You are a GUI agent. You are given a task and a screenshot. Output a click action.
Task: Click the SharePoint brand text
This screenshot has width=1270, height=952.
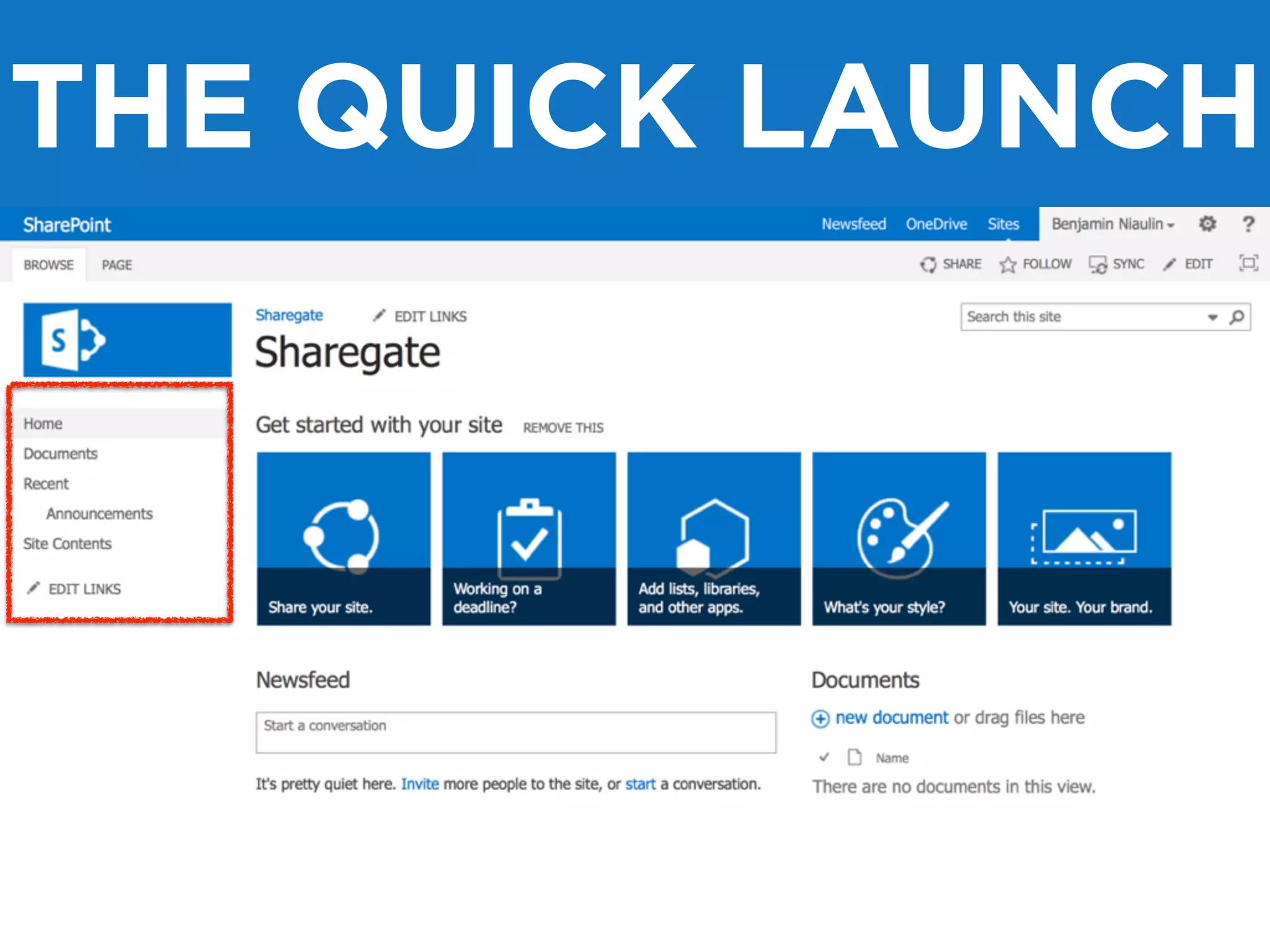click(67, 224)
